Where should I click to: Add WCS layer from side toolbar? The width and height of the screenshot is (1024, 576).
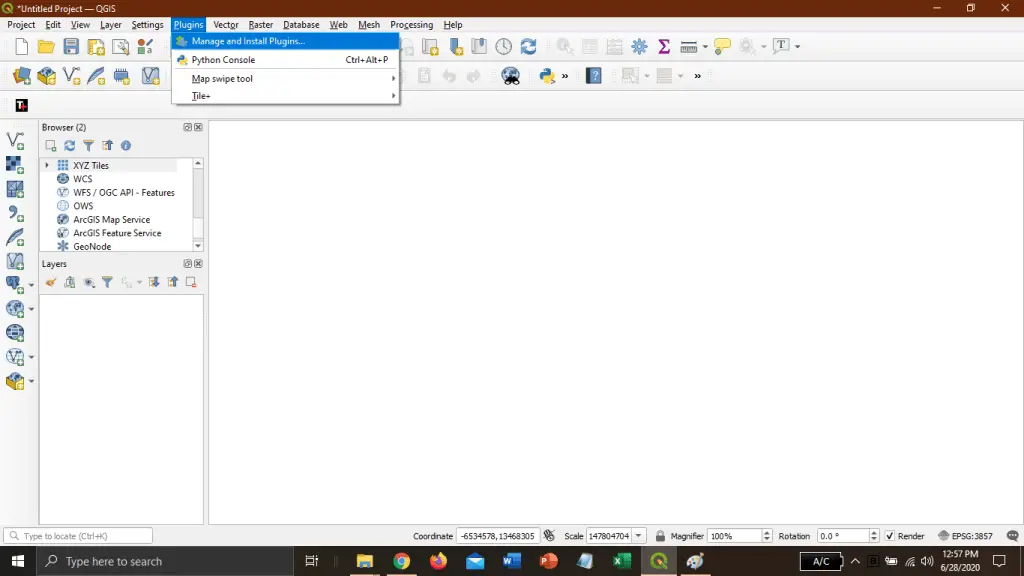[x=15, y=333]
